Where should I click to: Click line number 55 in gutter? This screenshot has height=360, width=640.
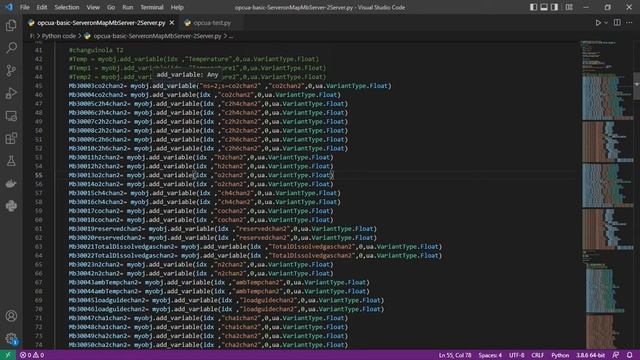pos(38,175)
